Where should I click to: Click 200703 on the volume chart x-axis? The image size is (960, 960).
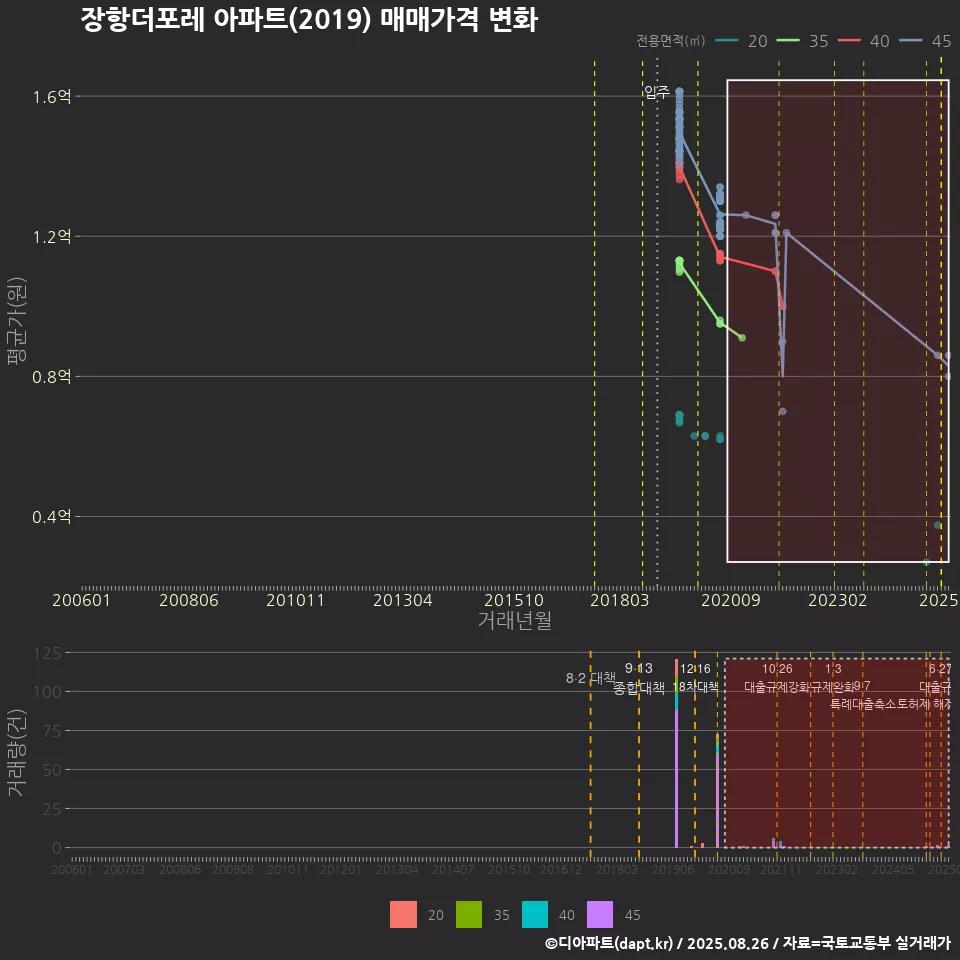[124, 869]
